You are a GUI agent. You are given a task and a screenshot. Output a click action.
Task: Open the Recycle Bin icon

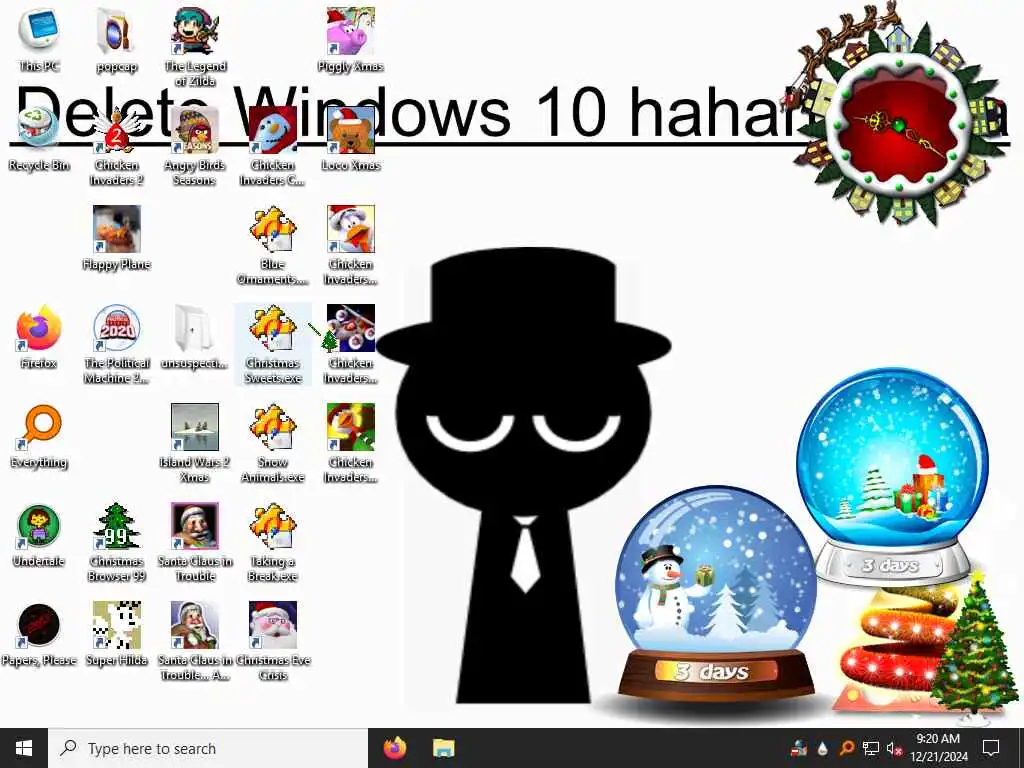click(x=39, y=138)
